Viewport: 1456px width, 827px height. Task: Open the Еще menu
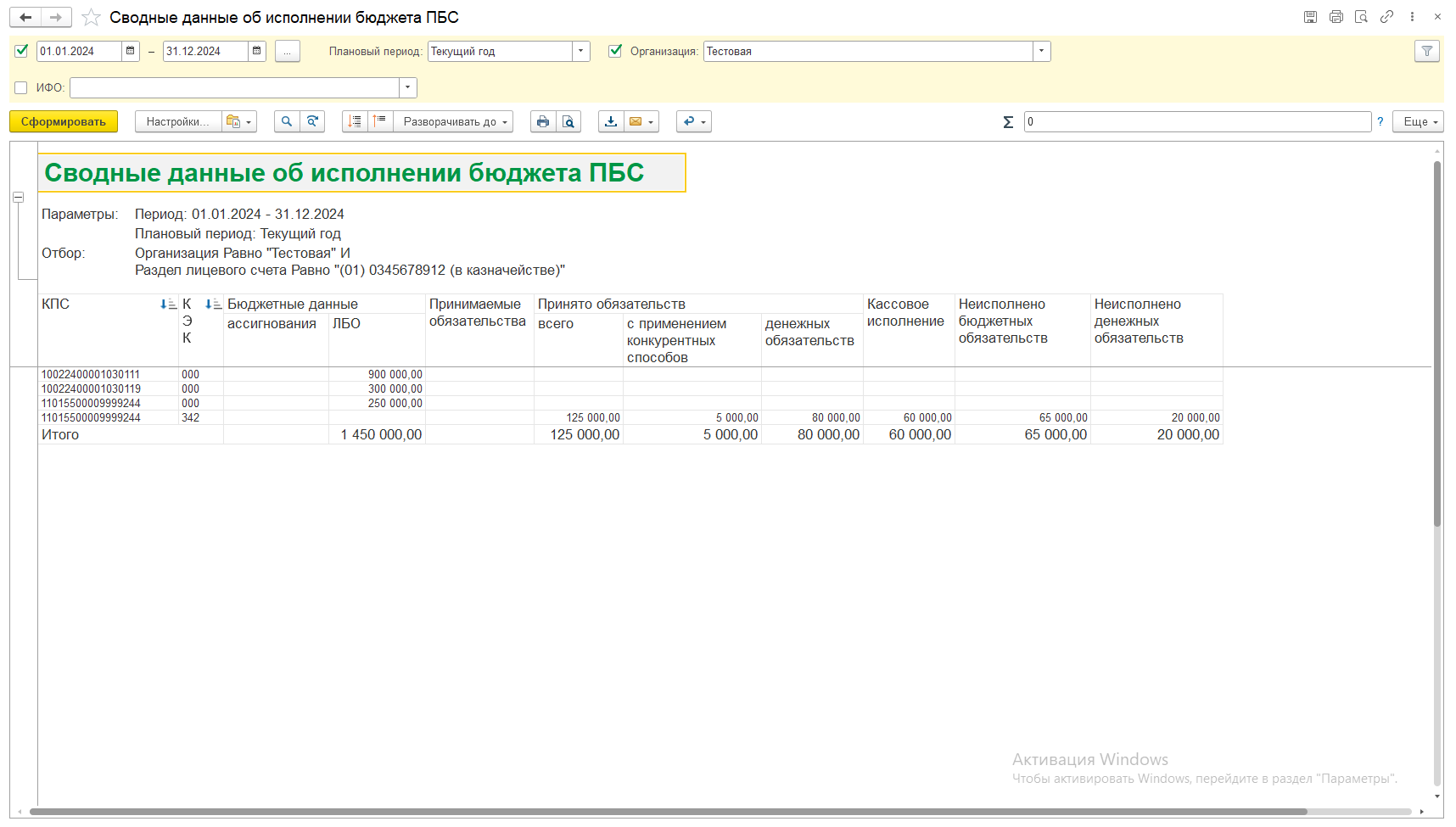pos(1418,121)
